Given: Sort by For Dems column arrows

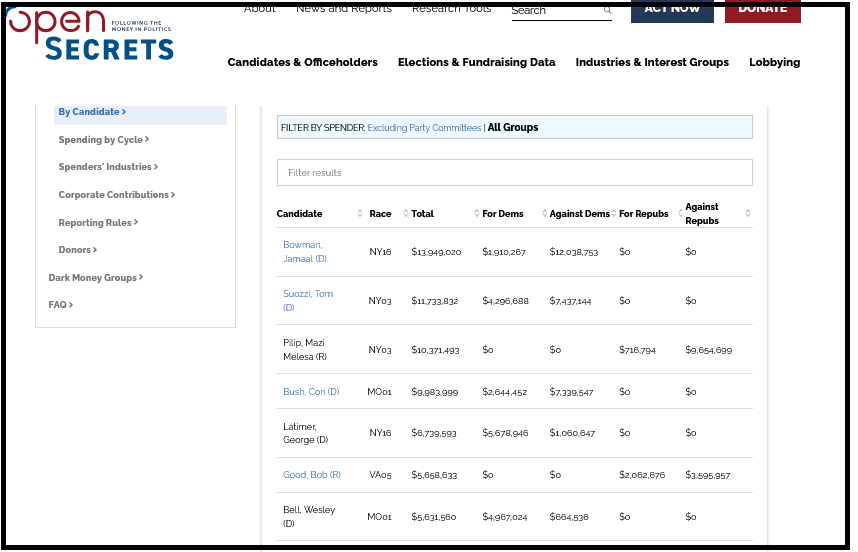Looking at the screenshot, I should click(x=544, y=213).
